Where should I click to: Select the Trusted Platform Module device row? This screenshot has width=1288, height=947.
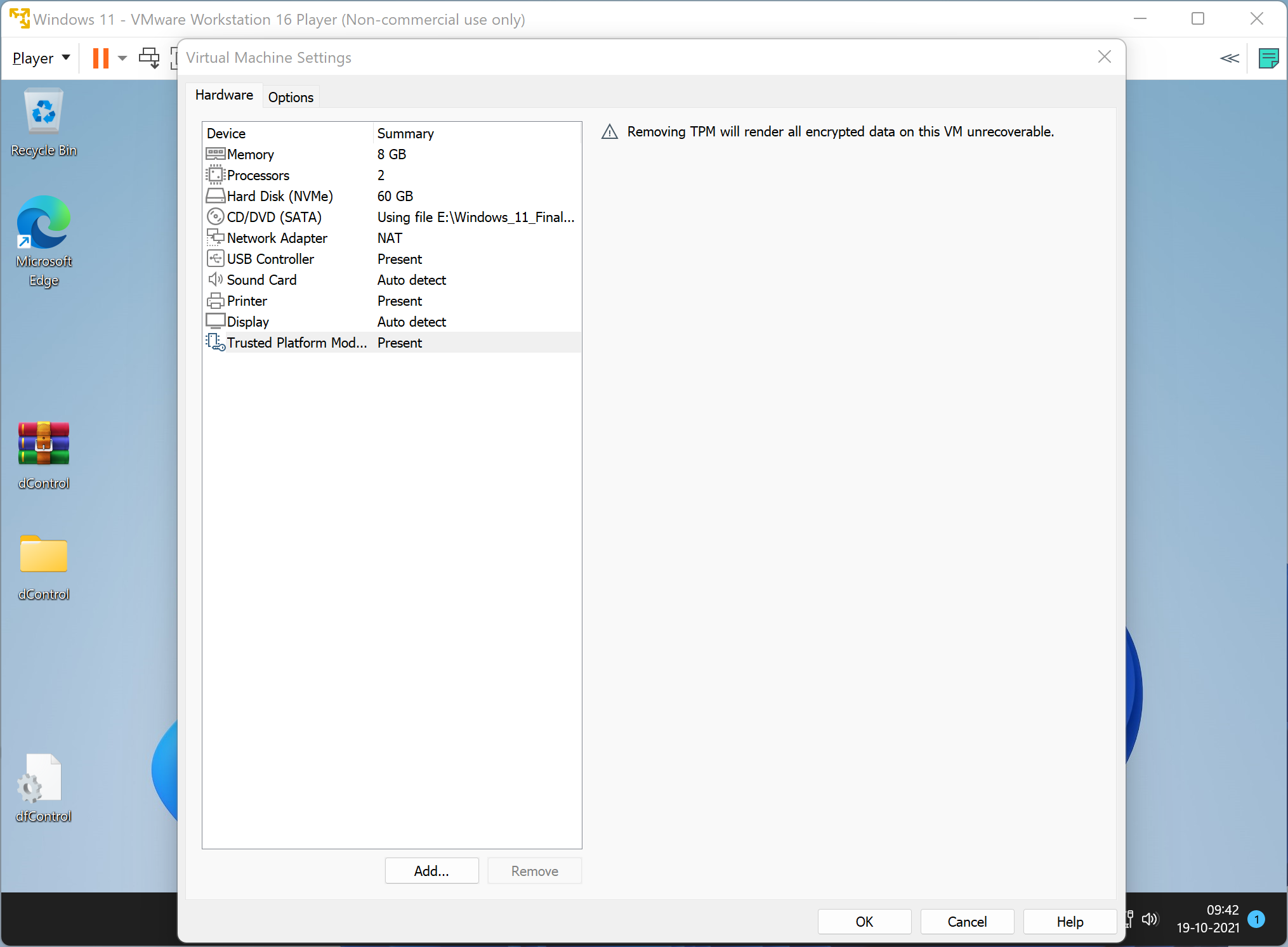(x=390, y=343)
